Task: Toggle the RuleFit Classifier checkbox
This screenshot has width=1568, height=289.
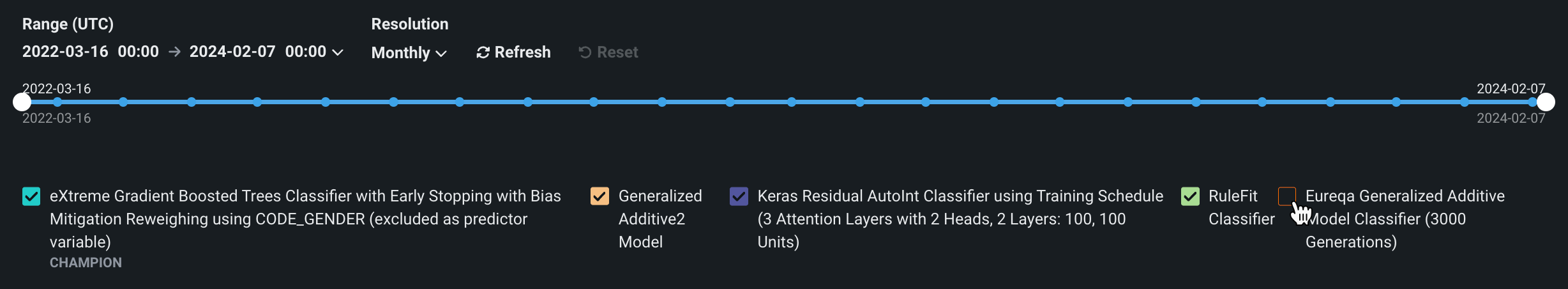Action: pyautogui.click(x=1190, y=196)
